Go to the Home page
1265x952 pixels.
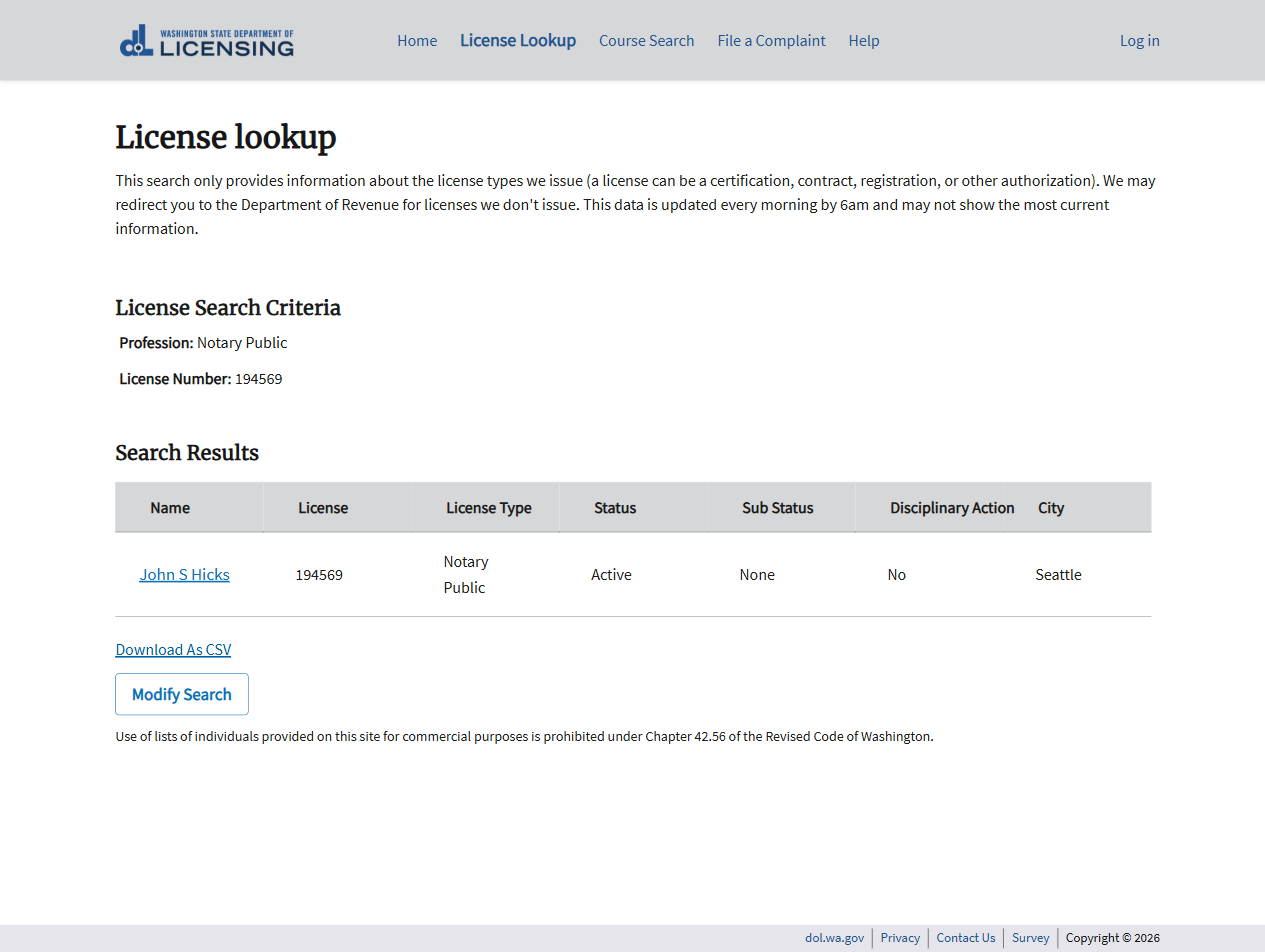(417, 41)
